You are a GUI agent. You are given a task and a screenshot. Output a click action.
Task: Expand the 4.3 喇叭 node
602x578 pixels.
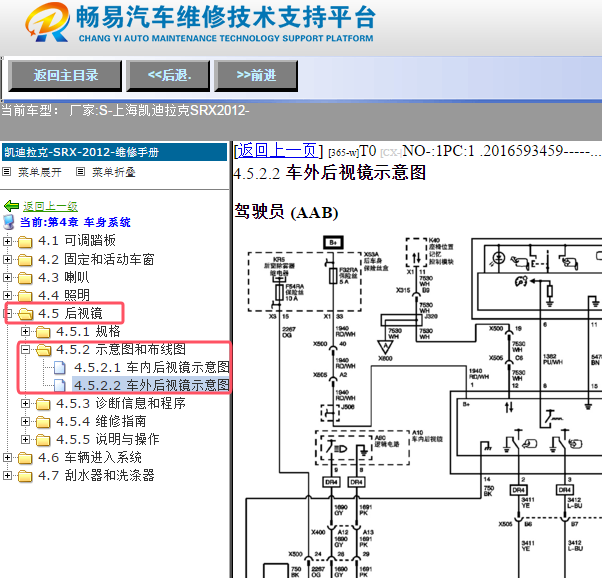coord(7,277)
